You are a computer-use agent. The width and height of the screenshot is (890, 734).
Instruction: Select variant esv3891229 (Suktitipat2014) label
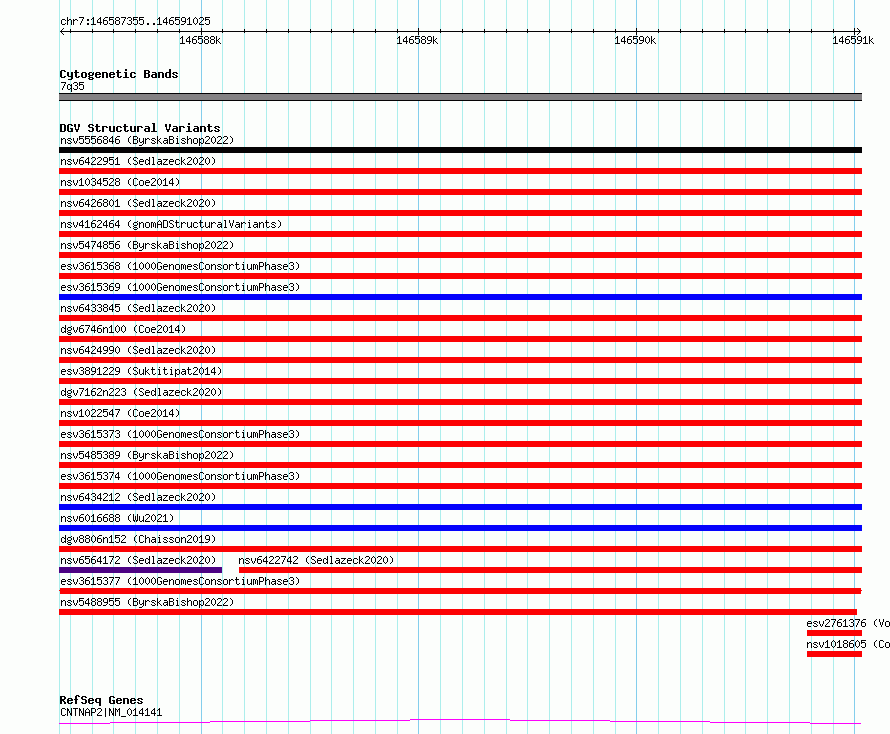[x=141, y=371]
